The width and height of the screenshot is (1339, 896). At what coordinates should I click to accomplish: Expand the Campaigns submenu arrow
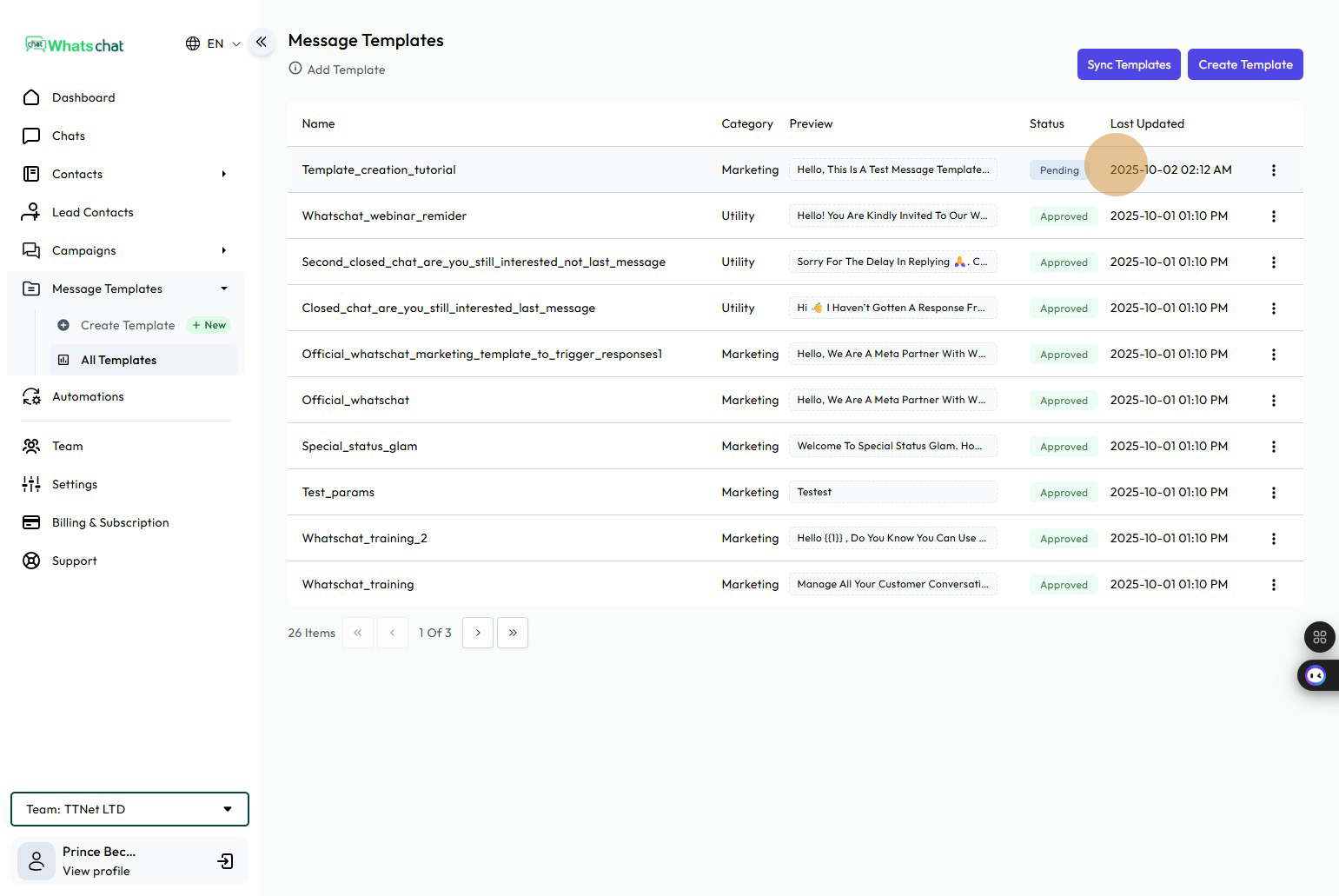pyautogui.click(x=223, y=250)
